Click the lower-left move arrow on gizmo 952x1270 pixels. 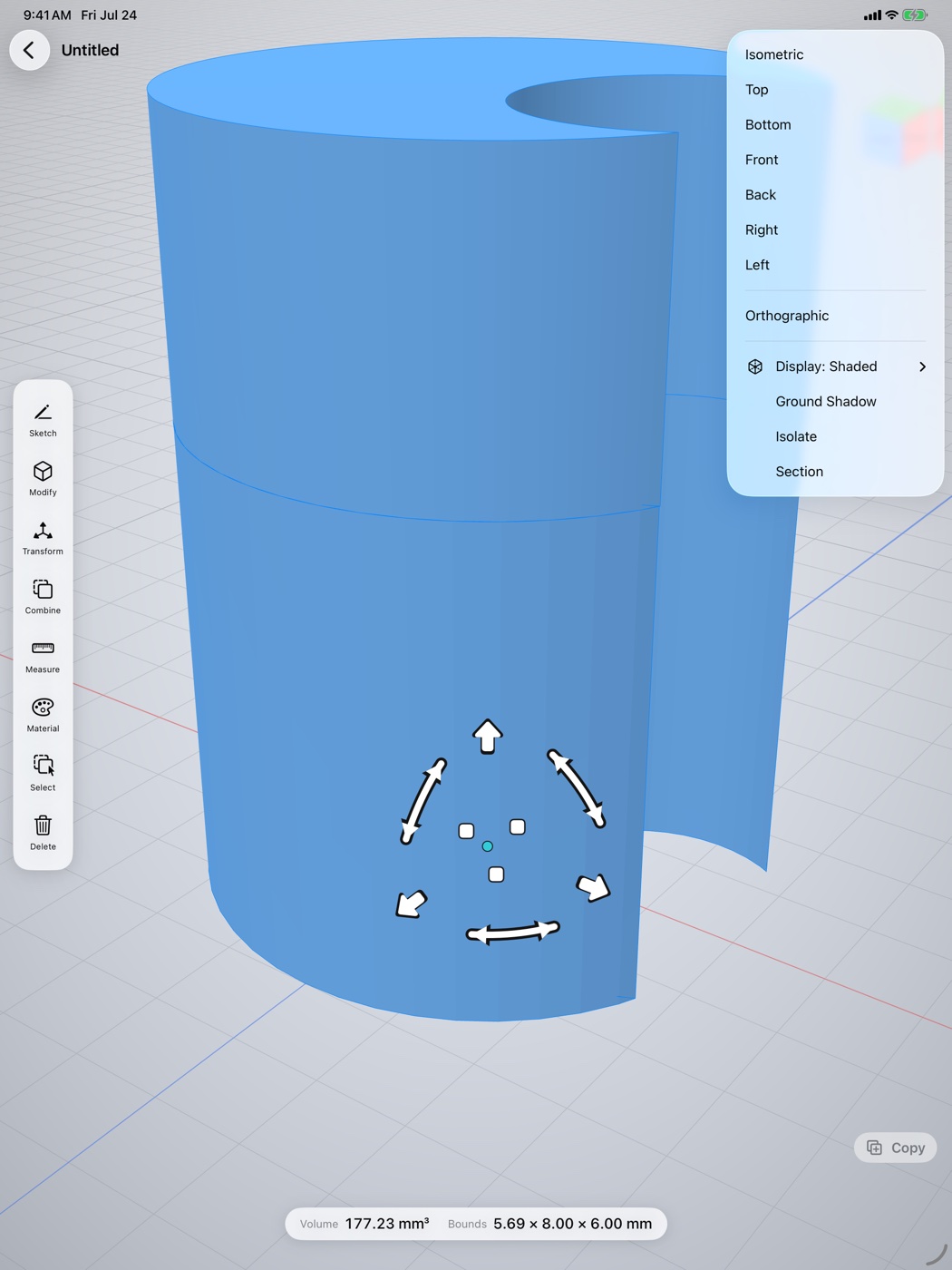point(412,904)
